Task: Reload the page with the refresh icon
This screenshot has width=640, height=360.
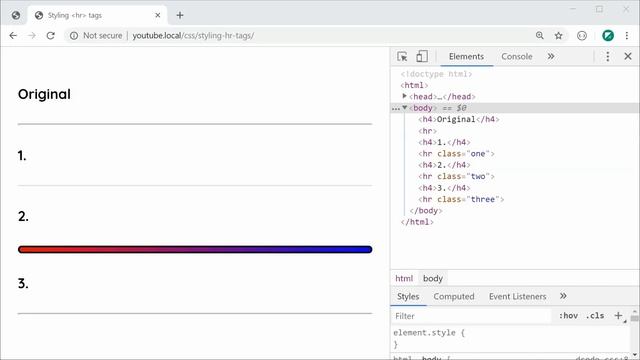Action: (51, 36)
